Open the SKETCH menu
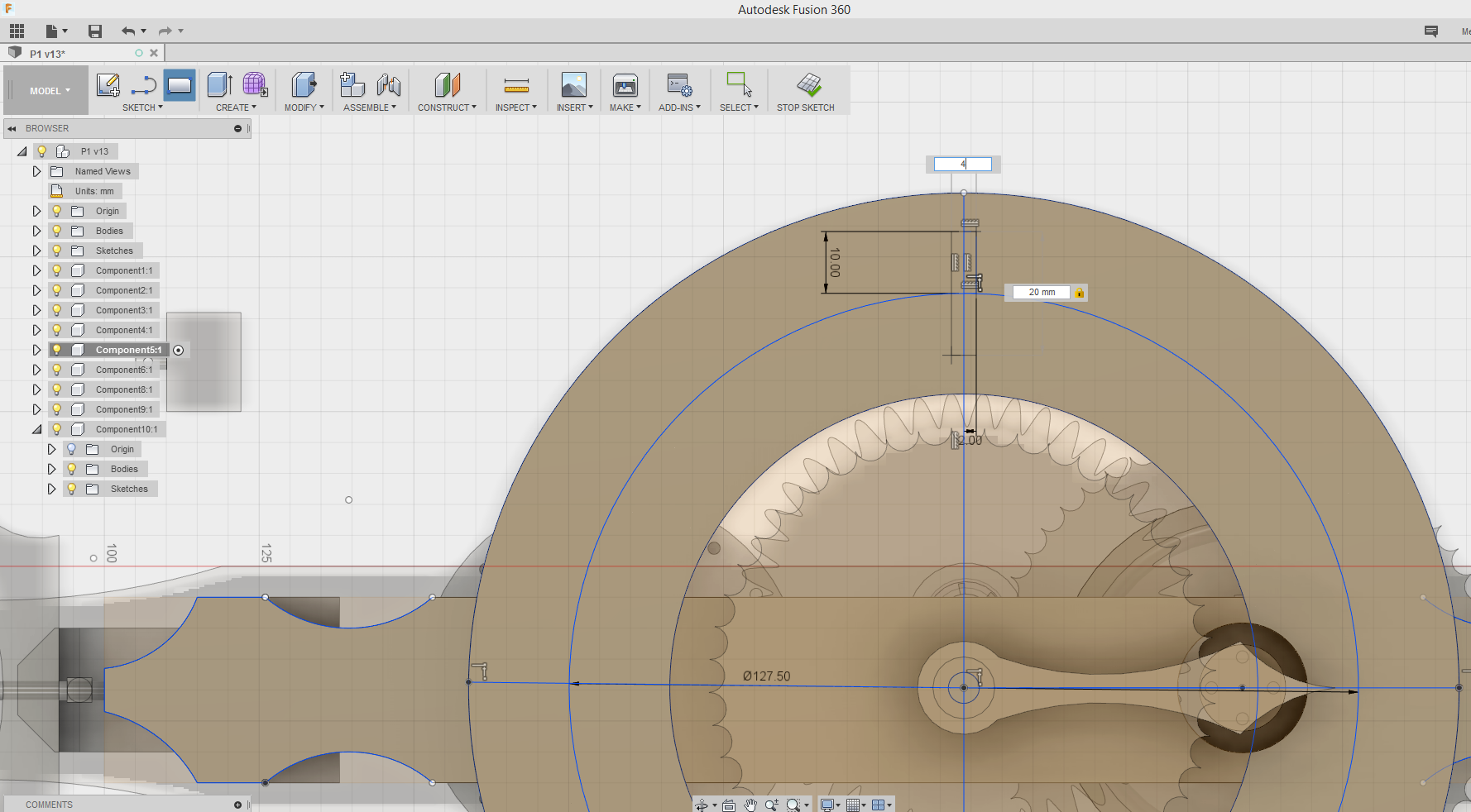The height and width of the screenshot is (812, 1471). tap(142, 107)
